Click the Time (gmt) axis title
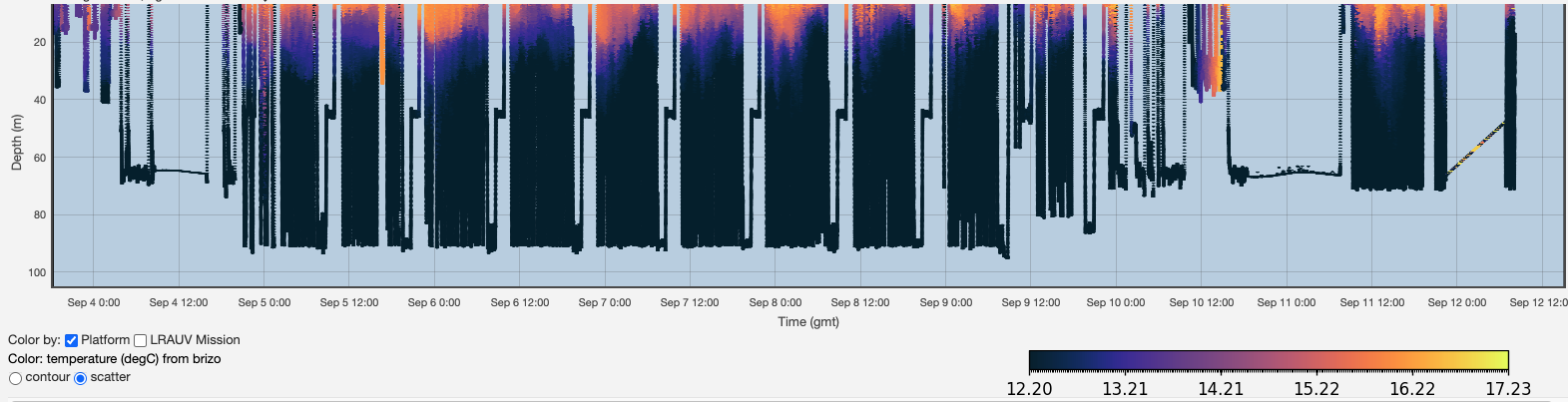Image resolution: width=1568 pixels, height=402 pixels. pyautogui.click(x=808, y=321)
